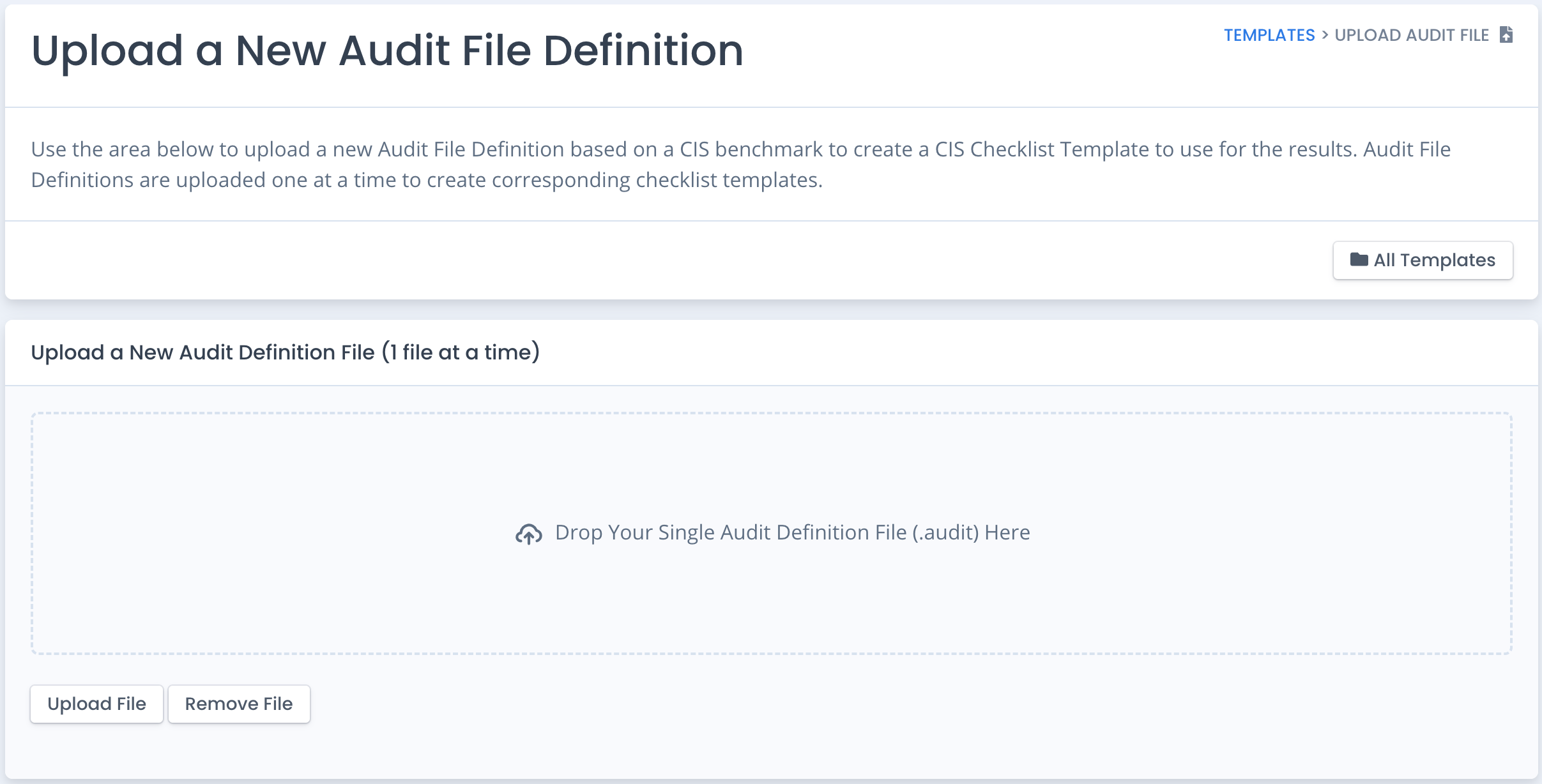Click the 'CIS benchmark' words in description
This screenshot has height=784, width=1542.
[751, 149]
